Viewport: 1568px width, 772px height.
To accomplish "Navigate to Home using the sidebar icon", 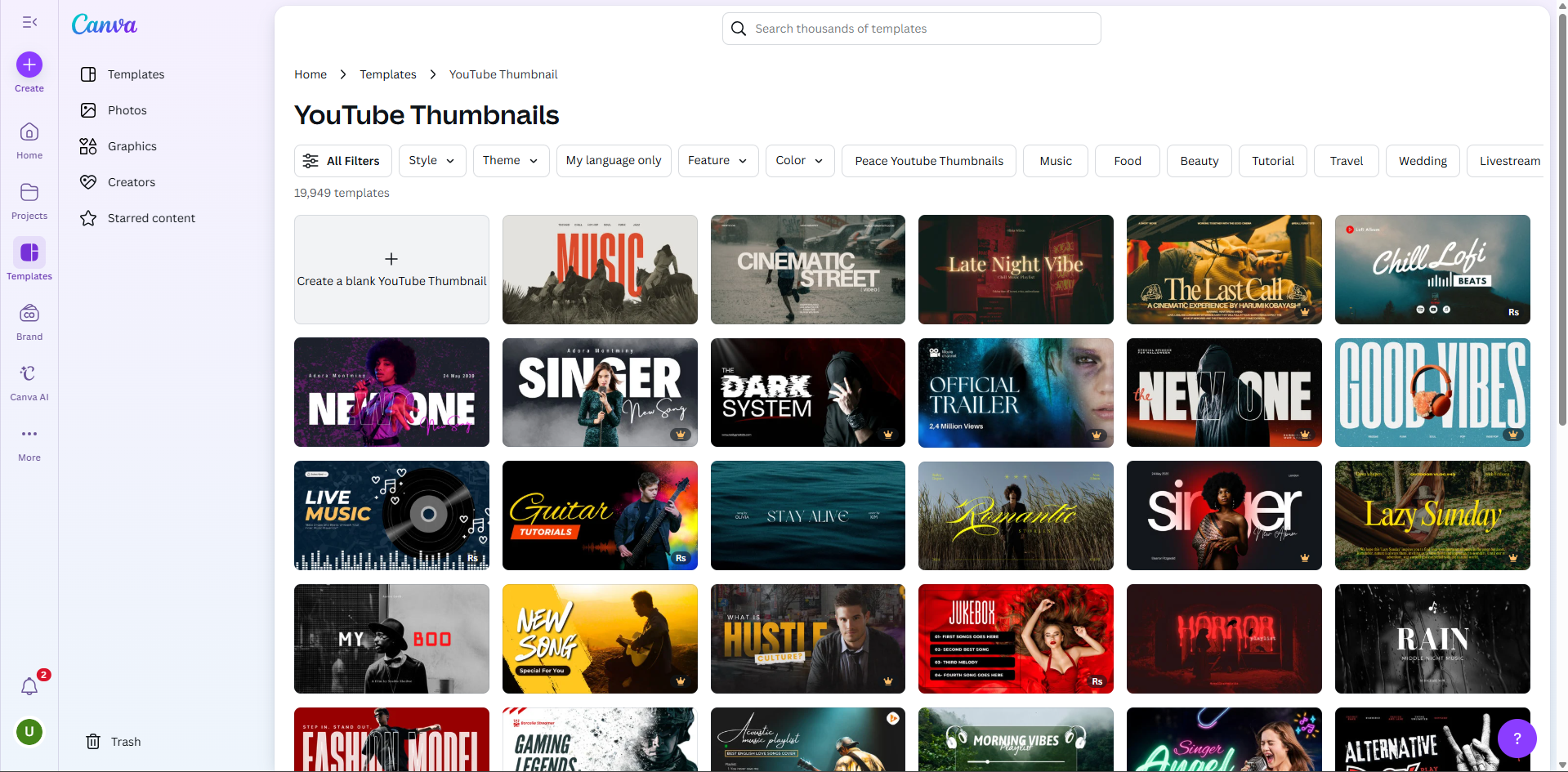I will click(x=29, y=139).
